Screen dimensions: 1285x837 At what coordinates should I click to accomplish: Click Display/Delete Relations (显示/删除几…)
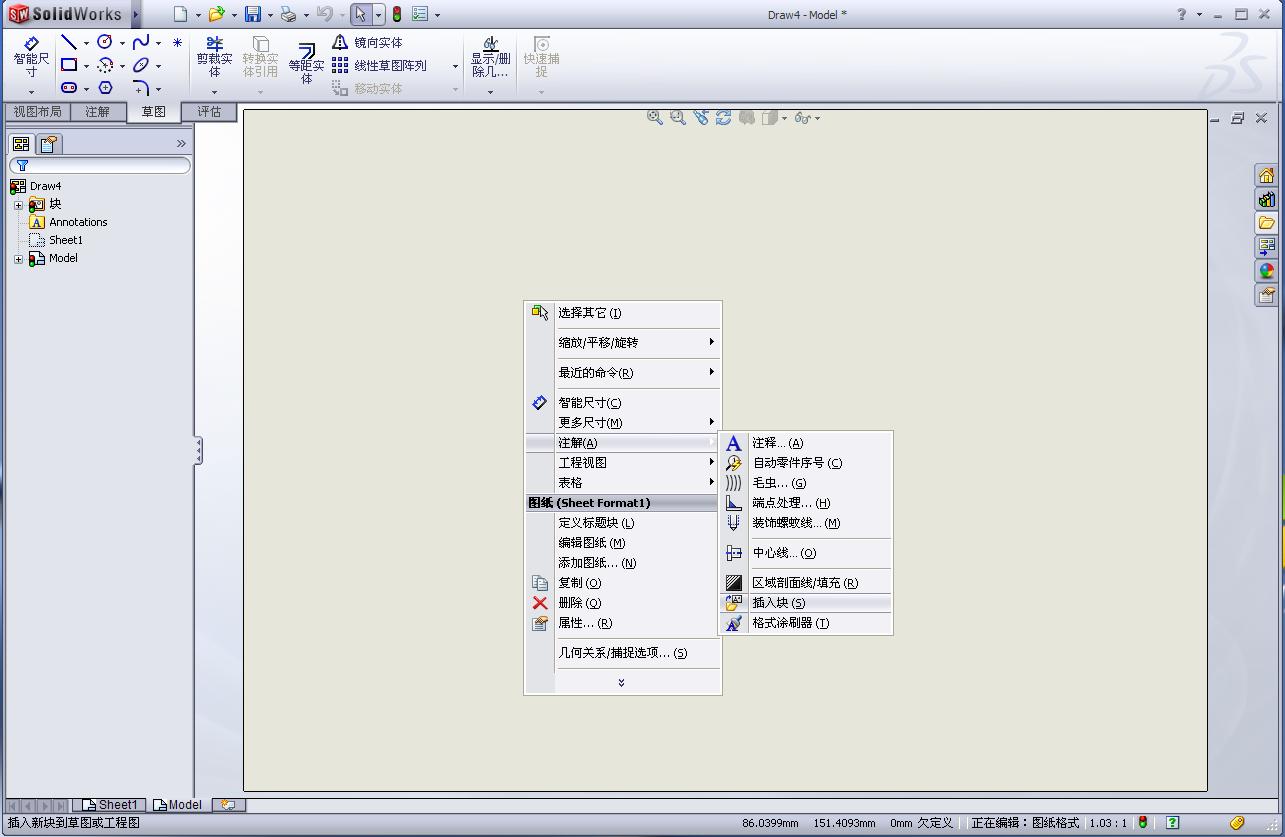point(490,57)
